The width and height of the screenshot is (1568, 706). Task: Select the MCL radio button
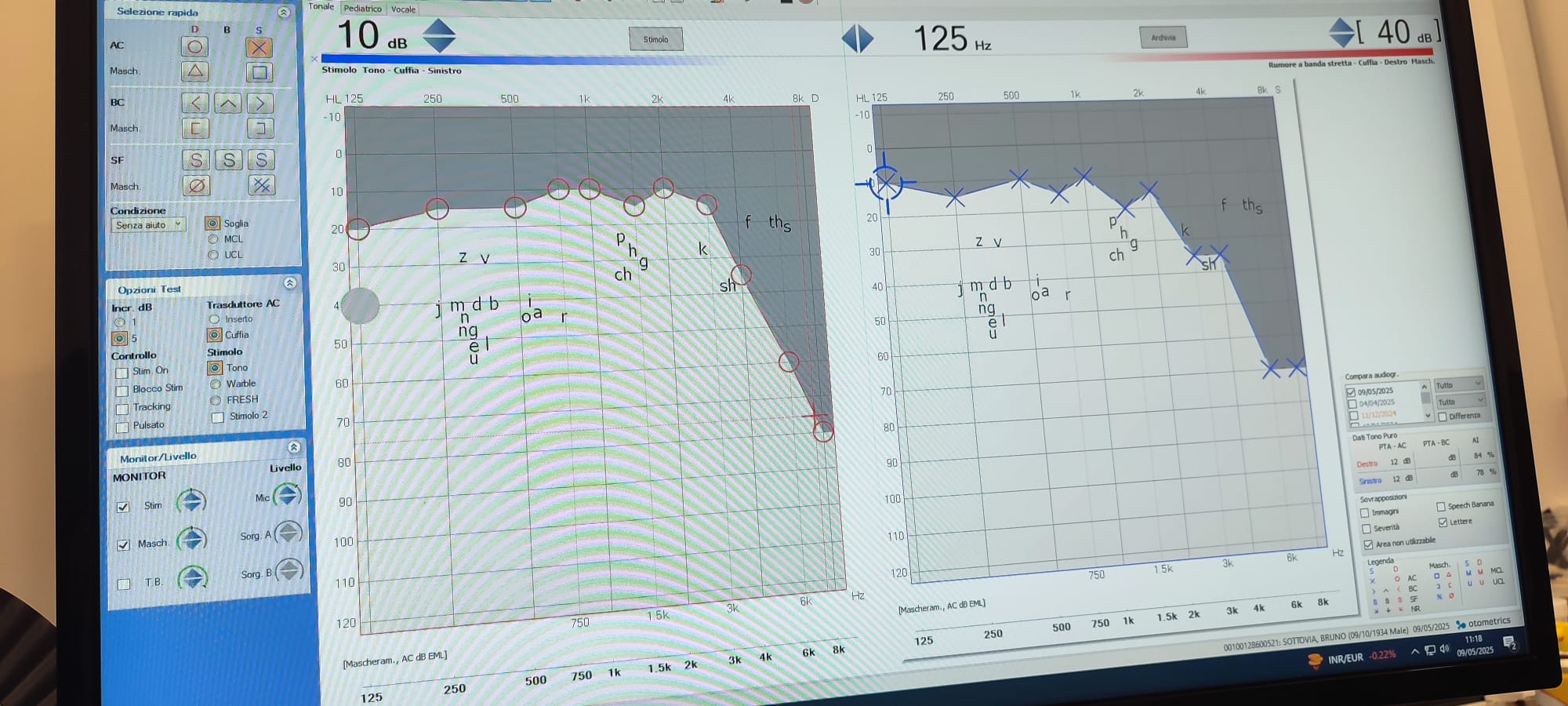click(212, 239)
